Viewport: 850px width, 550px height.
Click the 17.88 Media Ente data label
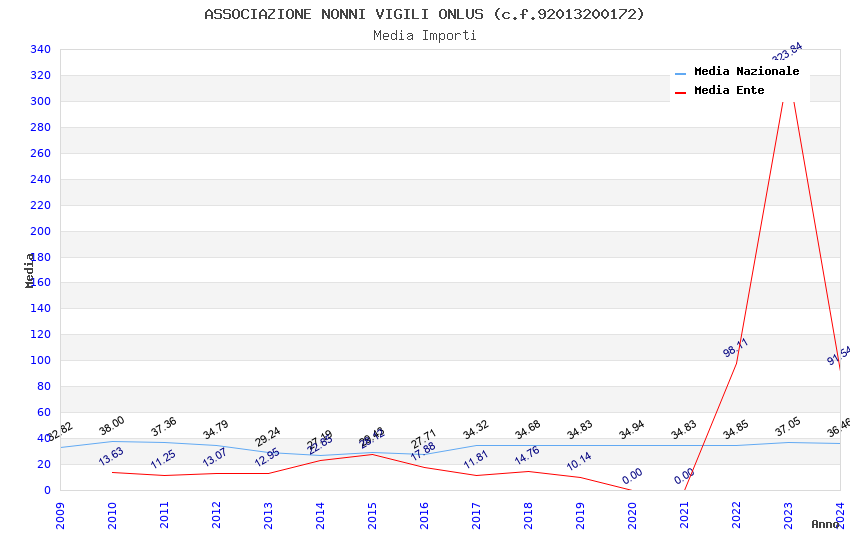pos(423,451)
